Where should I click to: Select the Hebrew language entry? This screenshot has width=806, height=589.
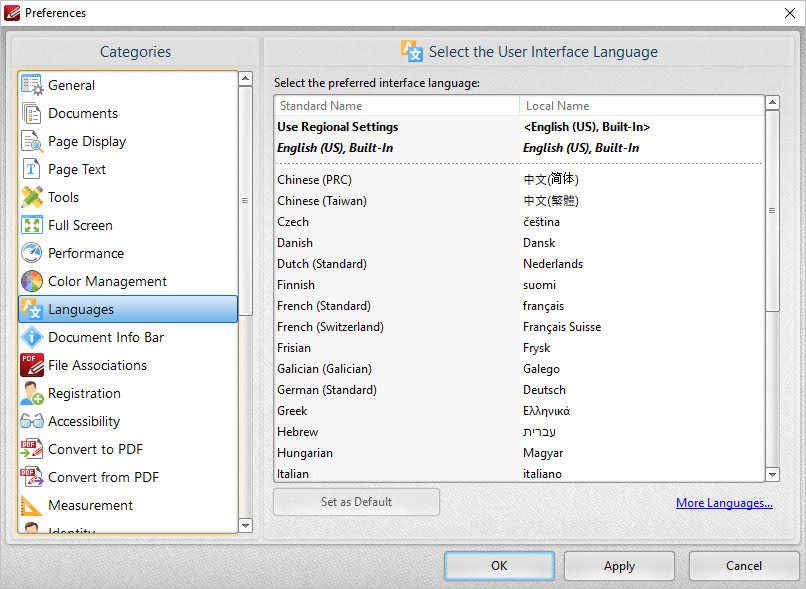click(x=297, y=432)
